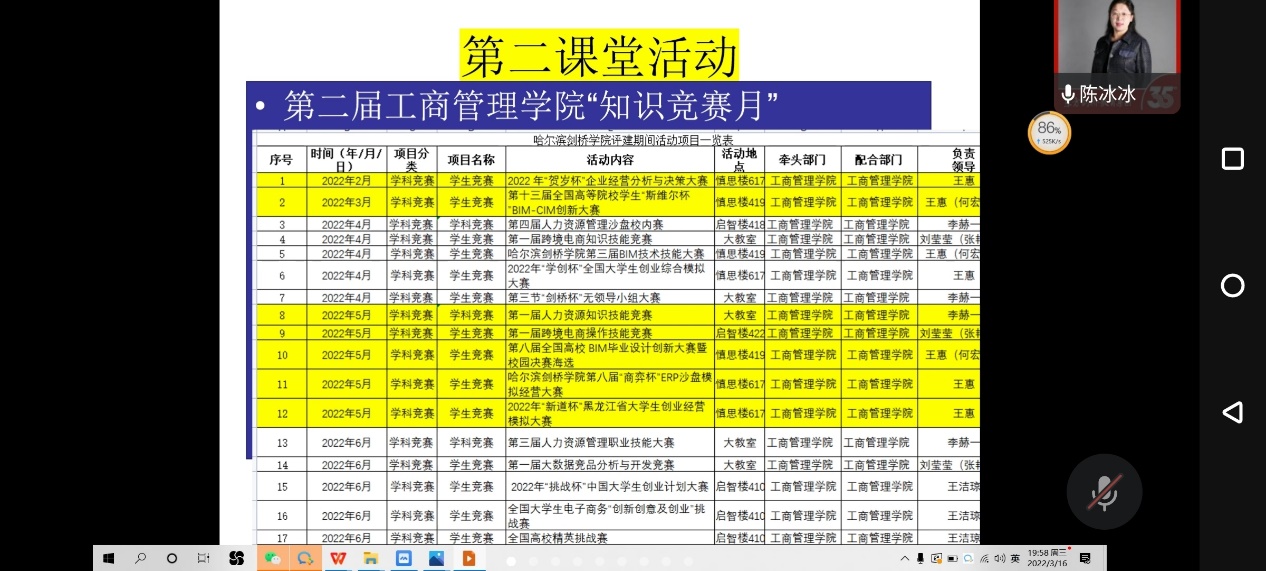
Task: Tap microphone icon beside 陈冰冰
Action: pyautogui.click(x=1068, y=94)
